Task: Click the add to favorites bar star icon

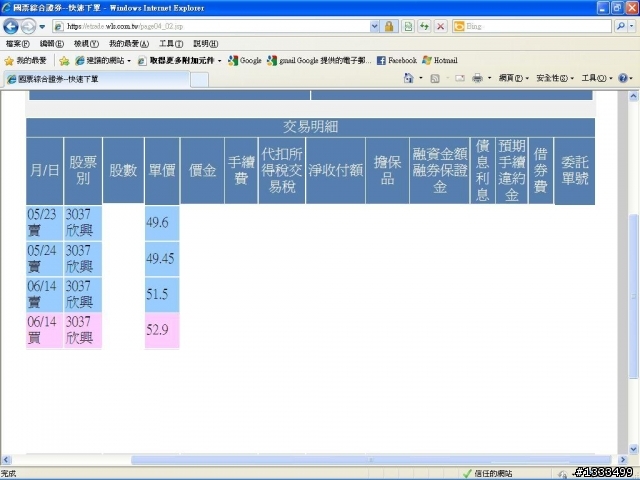Action: click(64, 61)
